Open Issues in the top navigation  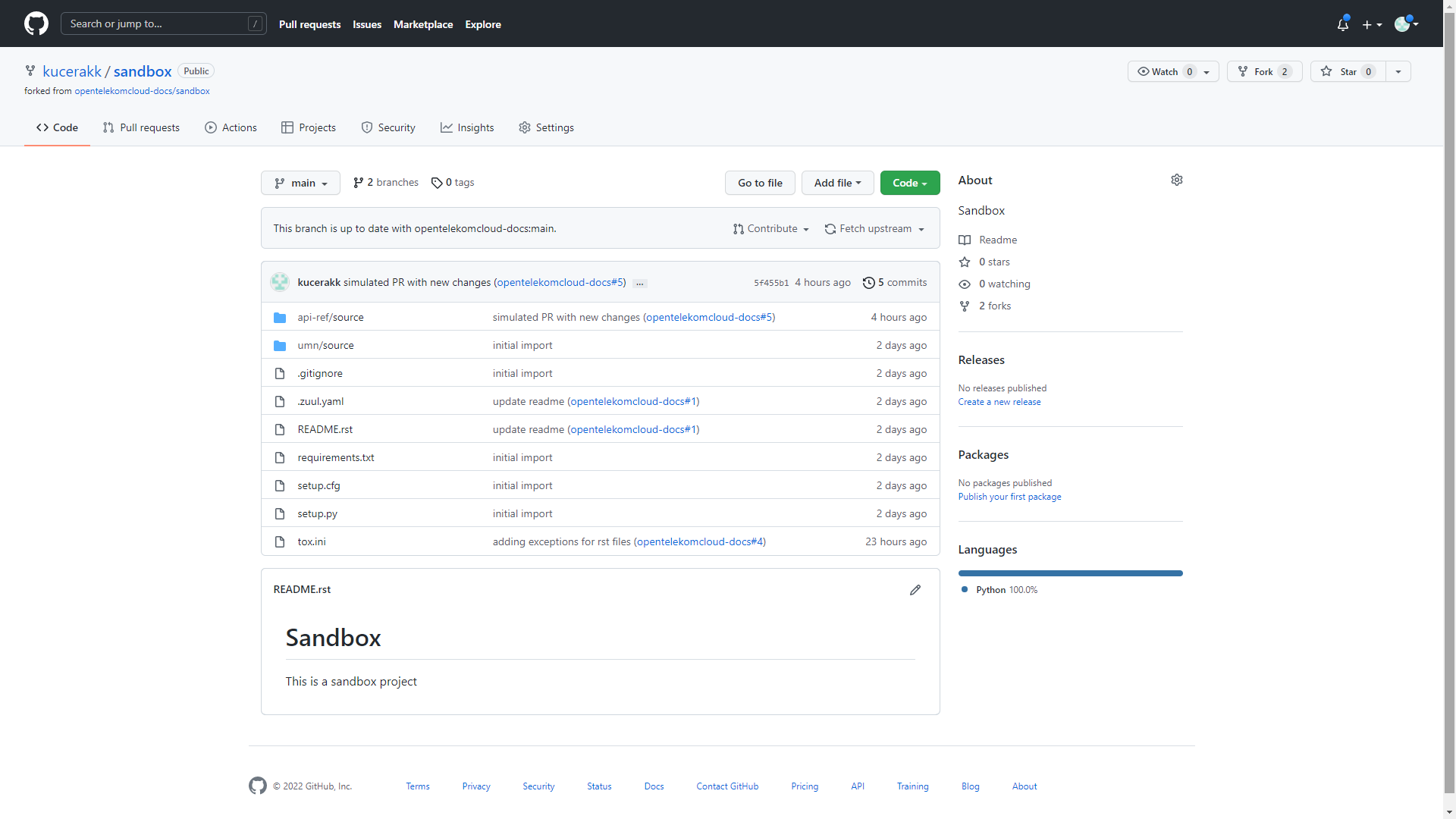coord(367,24)
